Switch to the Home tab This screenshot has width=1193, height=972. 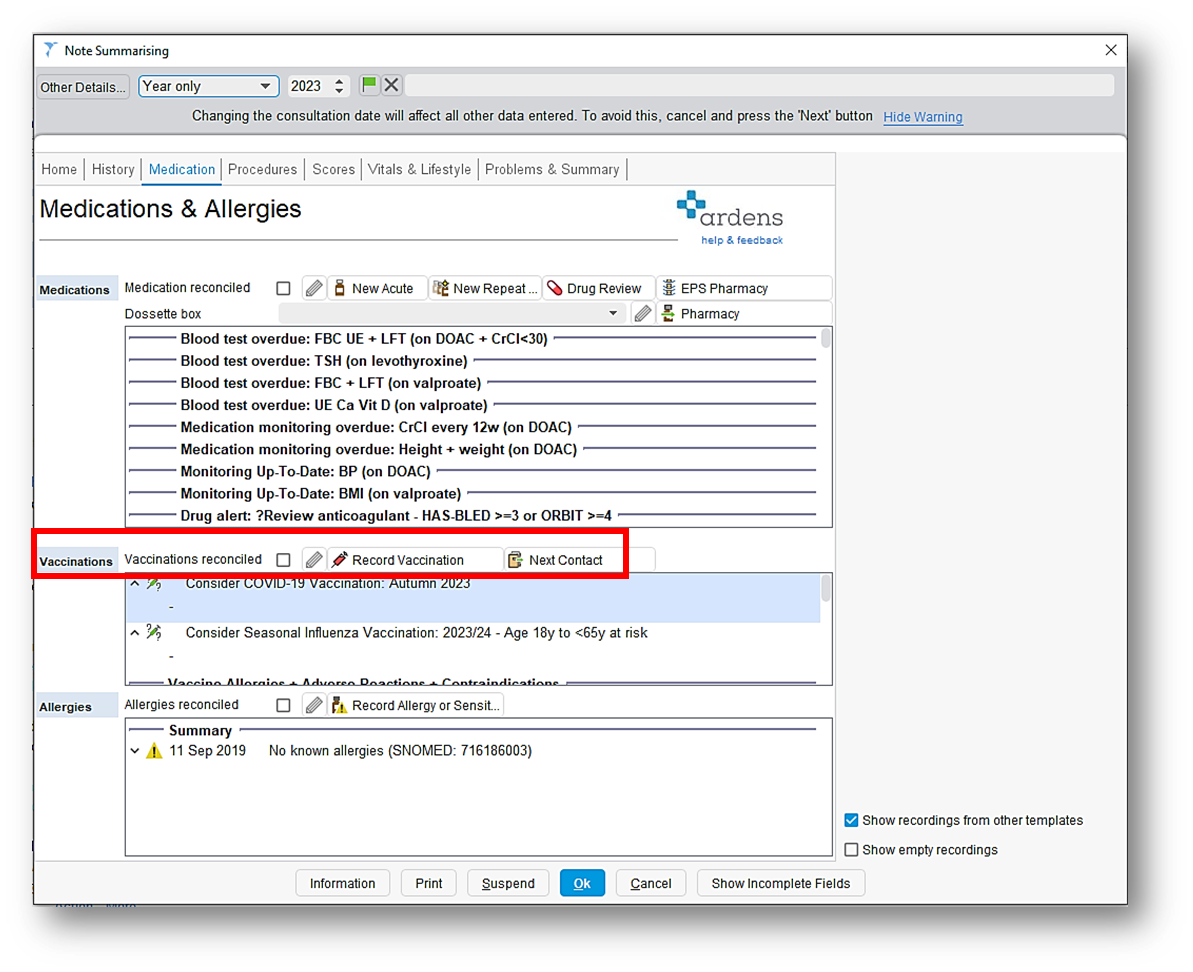coord(59,169)
